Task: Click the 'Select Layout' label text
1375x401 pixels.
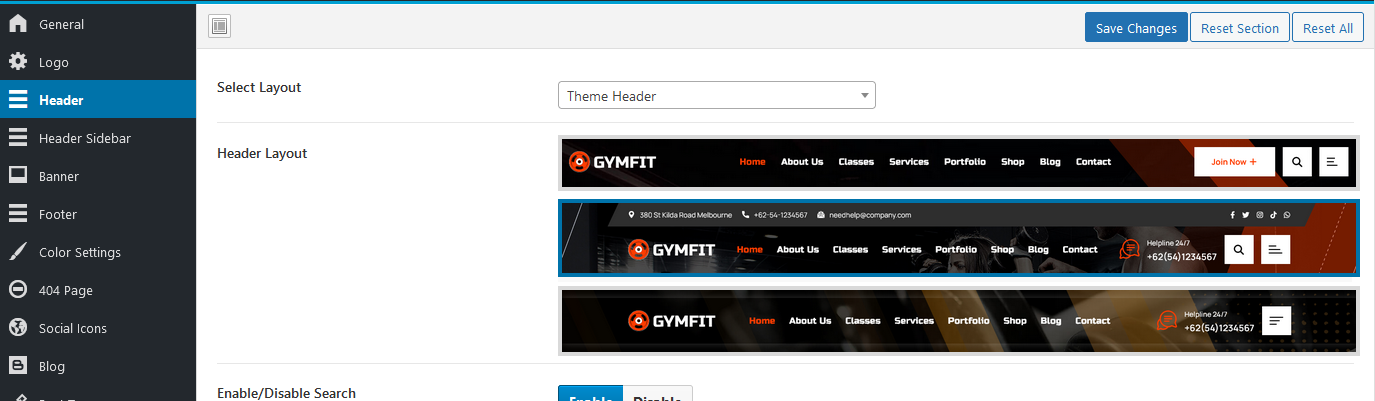Action: (259, 87)
